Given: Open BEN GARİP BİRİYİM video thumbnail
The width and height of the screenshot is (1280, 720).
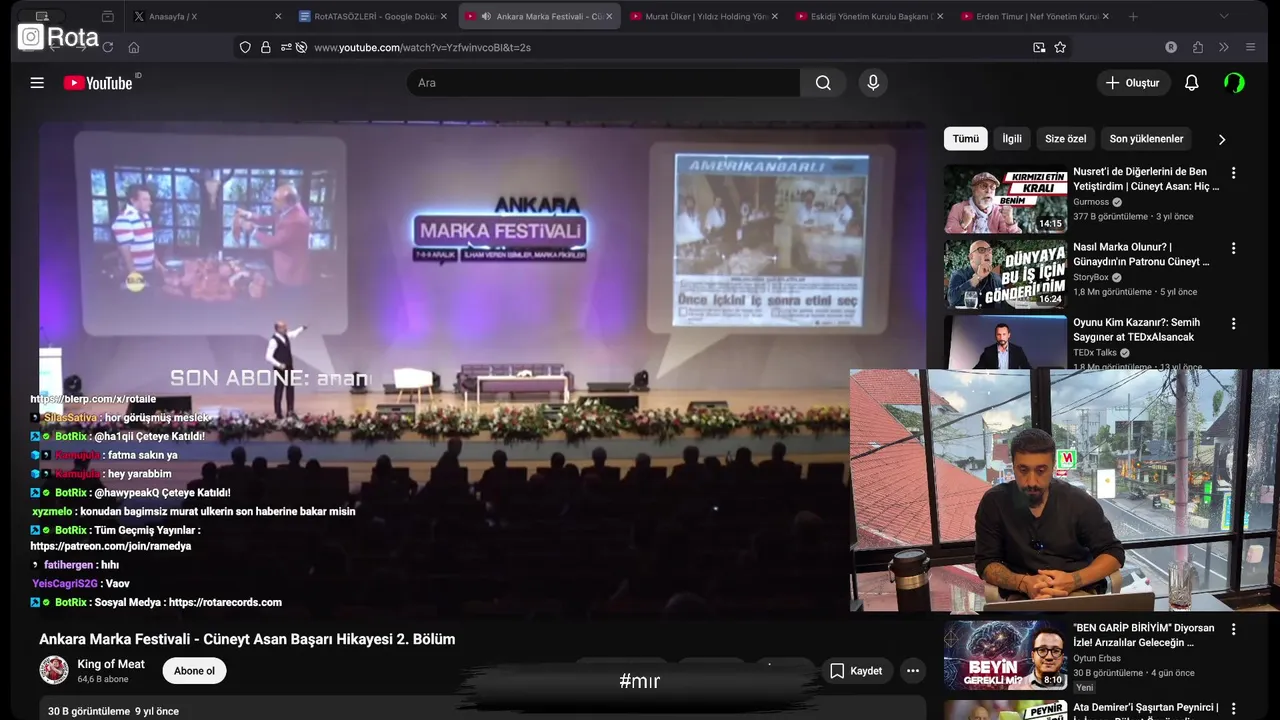Looking at the screenshot, I should (x=1005, y=655).
